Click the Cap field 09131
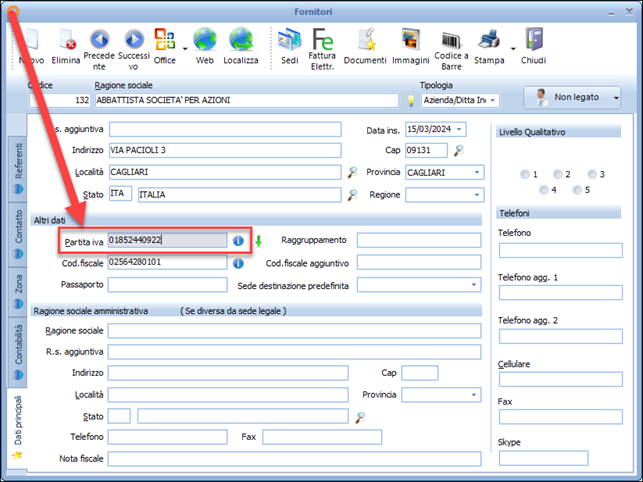The image size is (643, 482). point(426,151)
